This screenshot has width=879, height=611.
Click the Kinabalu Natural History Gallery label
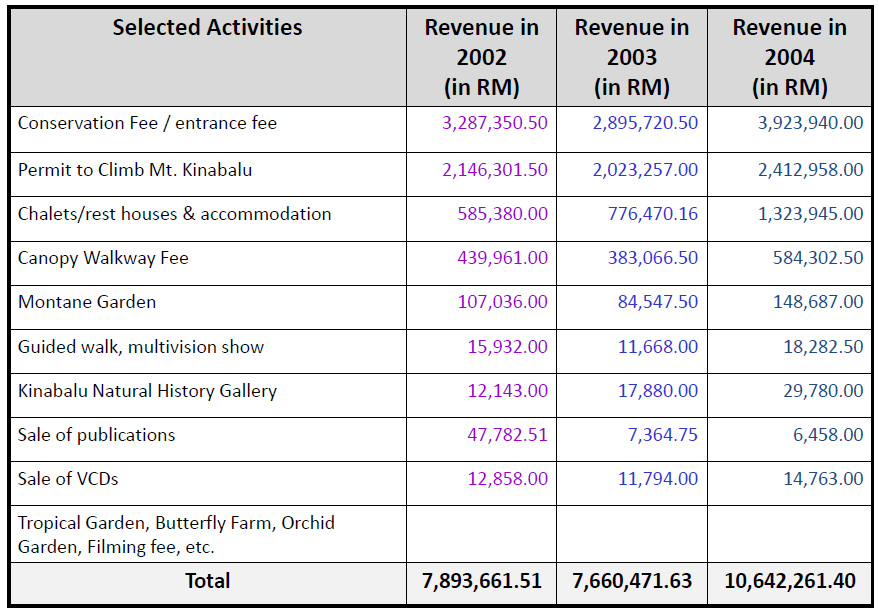click(147, 391)
